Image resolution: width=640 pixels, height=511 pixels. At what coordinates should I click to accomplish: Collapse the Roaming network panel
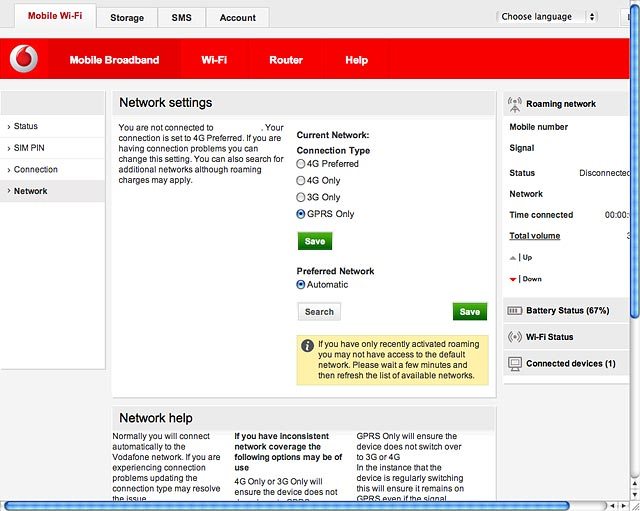click(x=566, y=104)
